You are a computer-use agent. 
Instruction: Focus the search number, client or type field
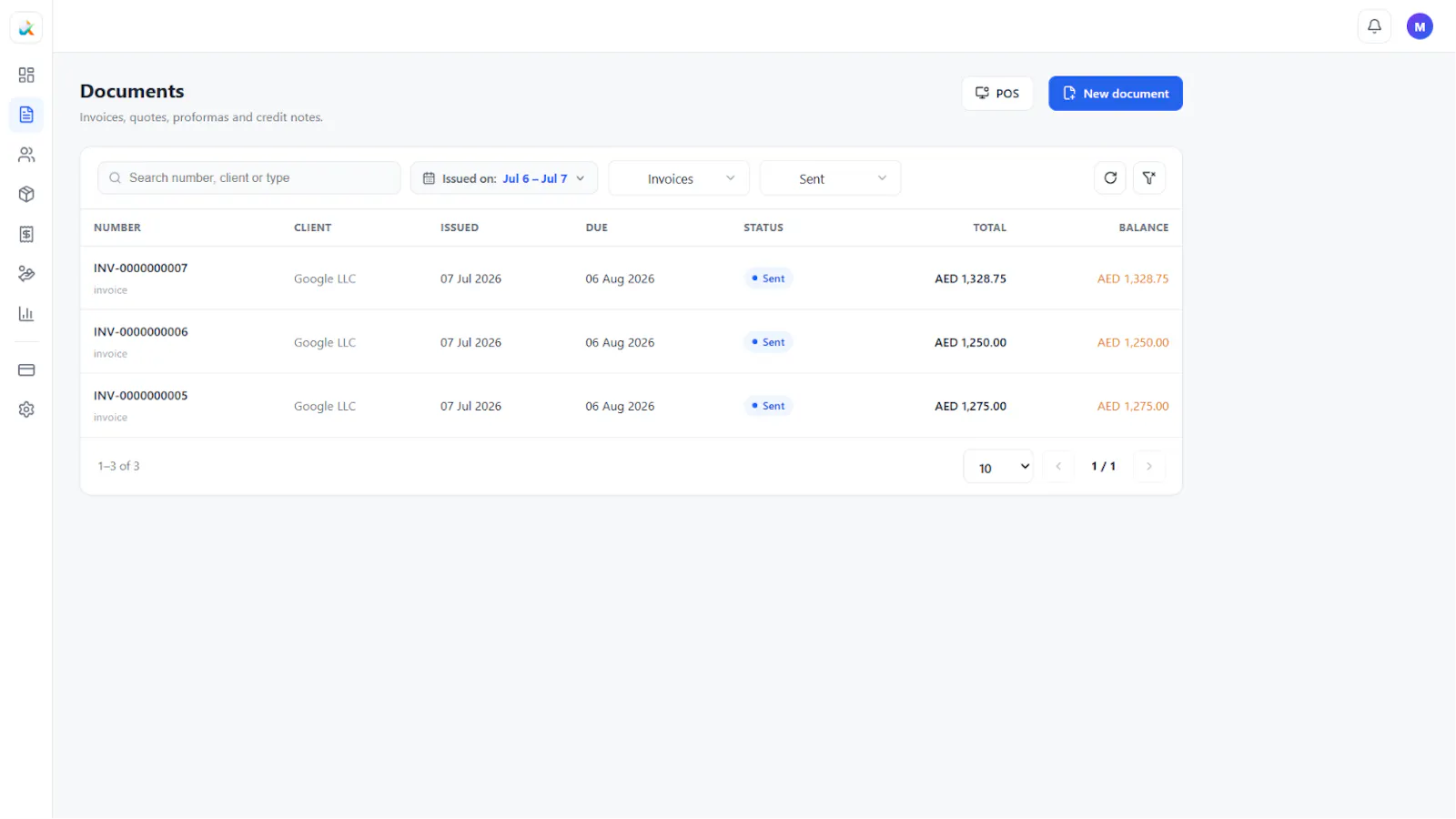(249, 177)
